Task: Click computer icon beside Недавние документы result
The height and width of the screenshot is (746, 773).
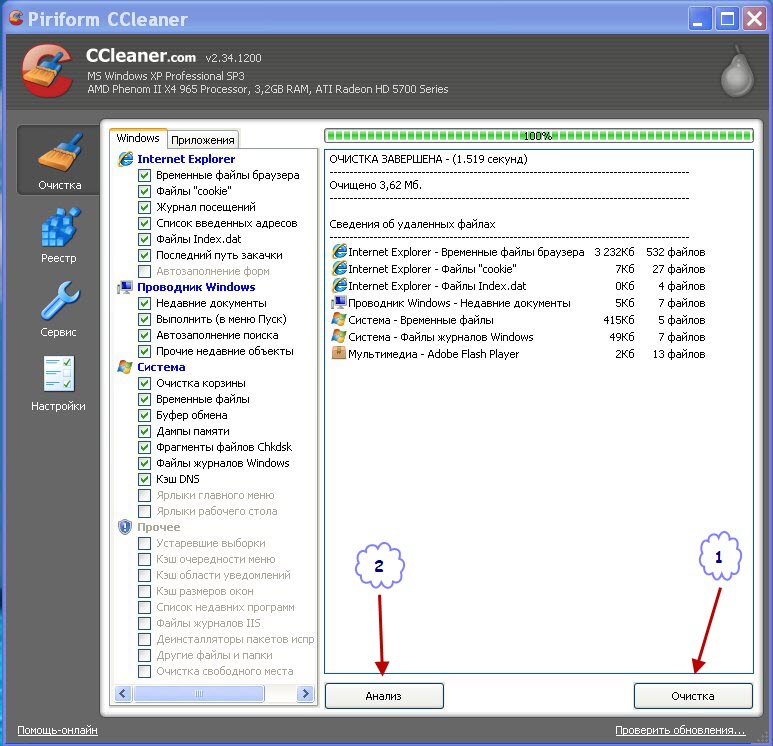Action: 339,302
